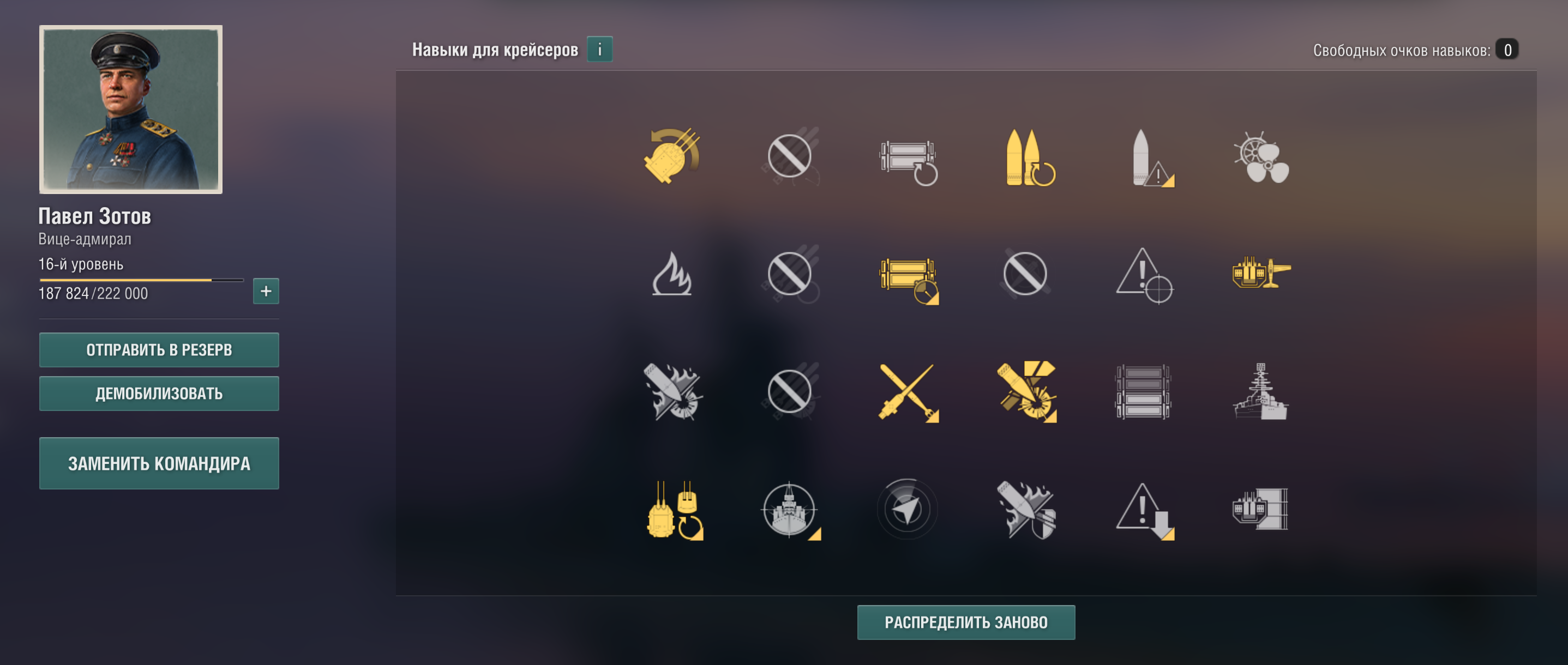
Task: Click the warning triangle with crosshair skill
Action: click(x=1144, y=275)
